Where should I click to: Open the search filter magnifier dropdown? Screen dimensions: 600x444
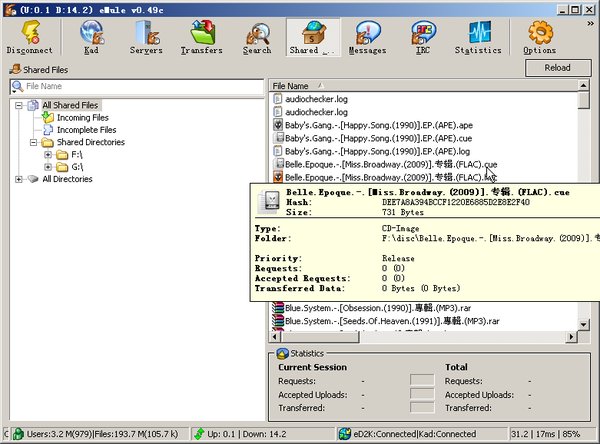(x=17, y=87)
